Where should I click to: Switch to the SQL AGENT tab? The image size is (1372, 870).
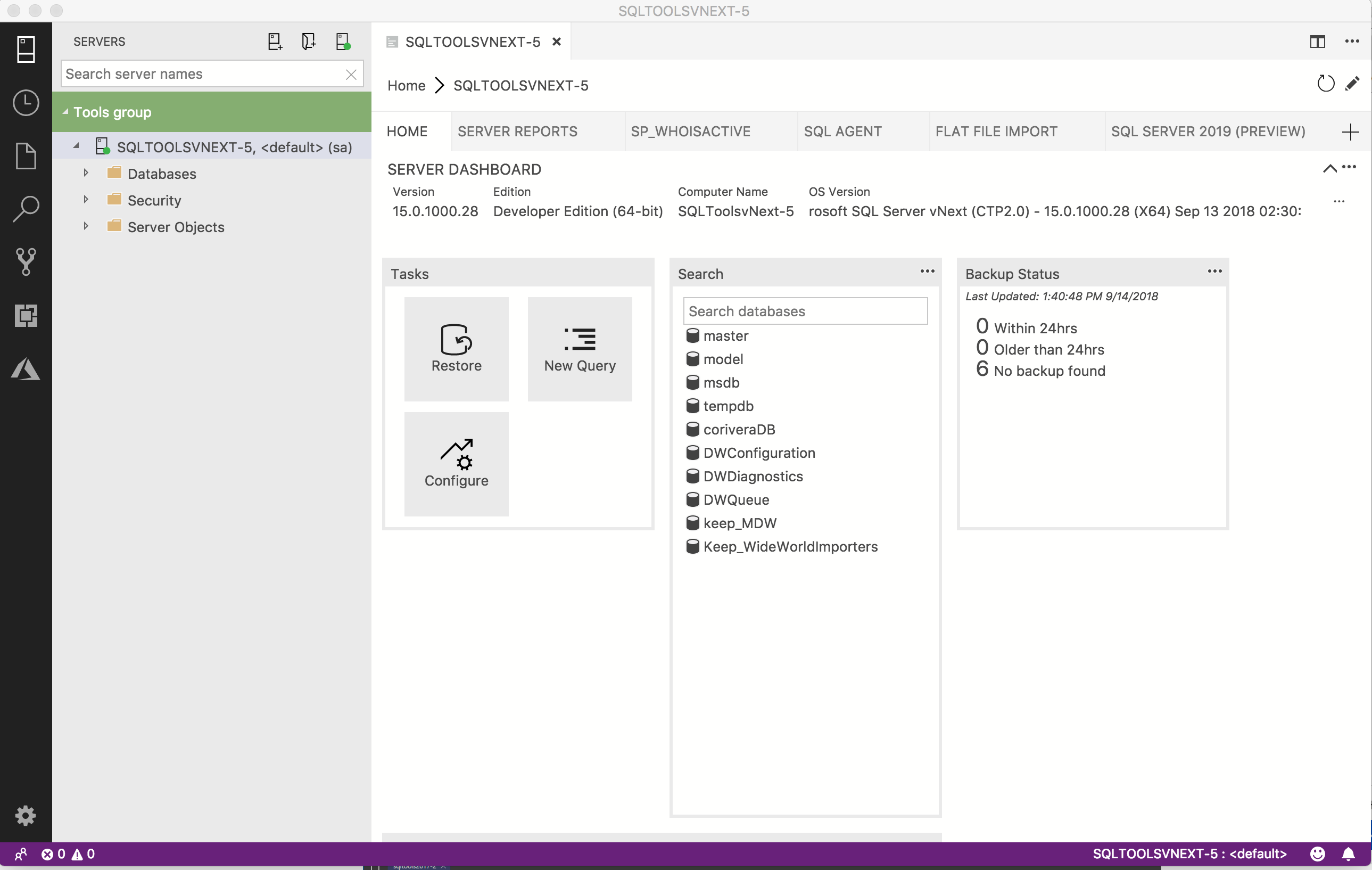[x=841, y=131]
